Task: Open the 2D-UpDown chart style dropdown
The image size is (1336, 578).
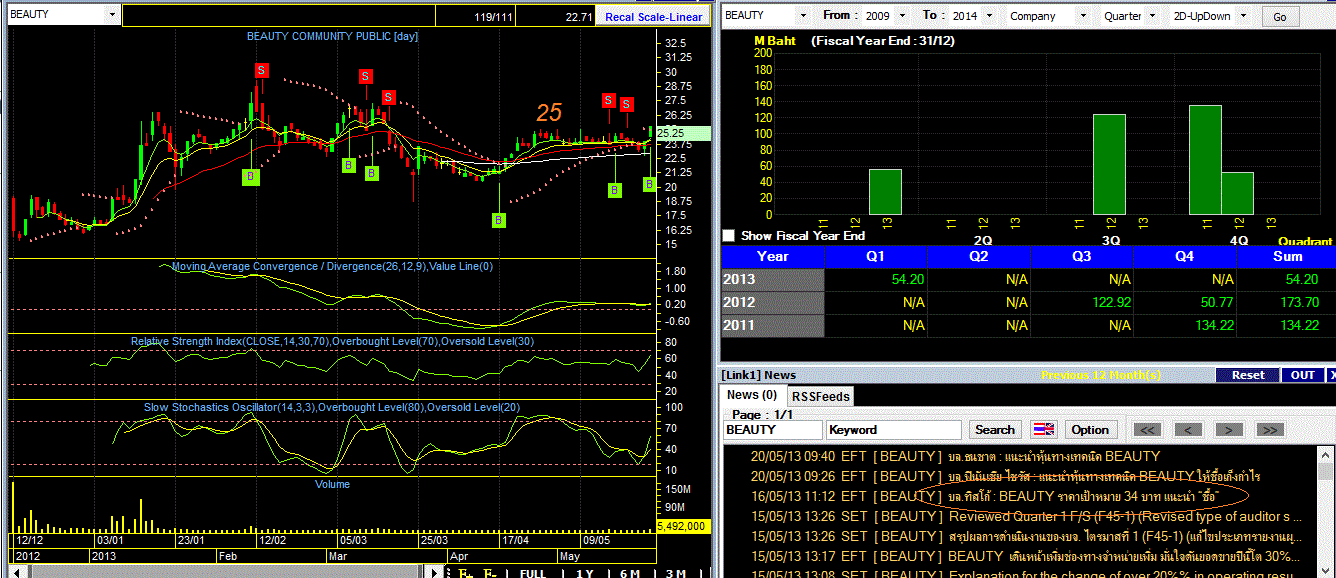Action: point(1244,16)
